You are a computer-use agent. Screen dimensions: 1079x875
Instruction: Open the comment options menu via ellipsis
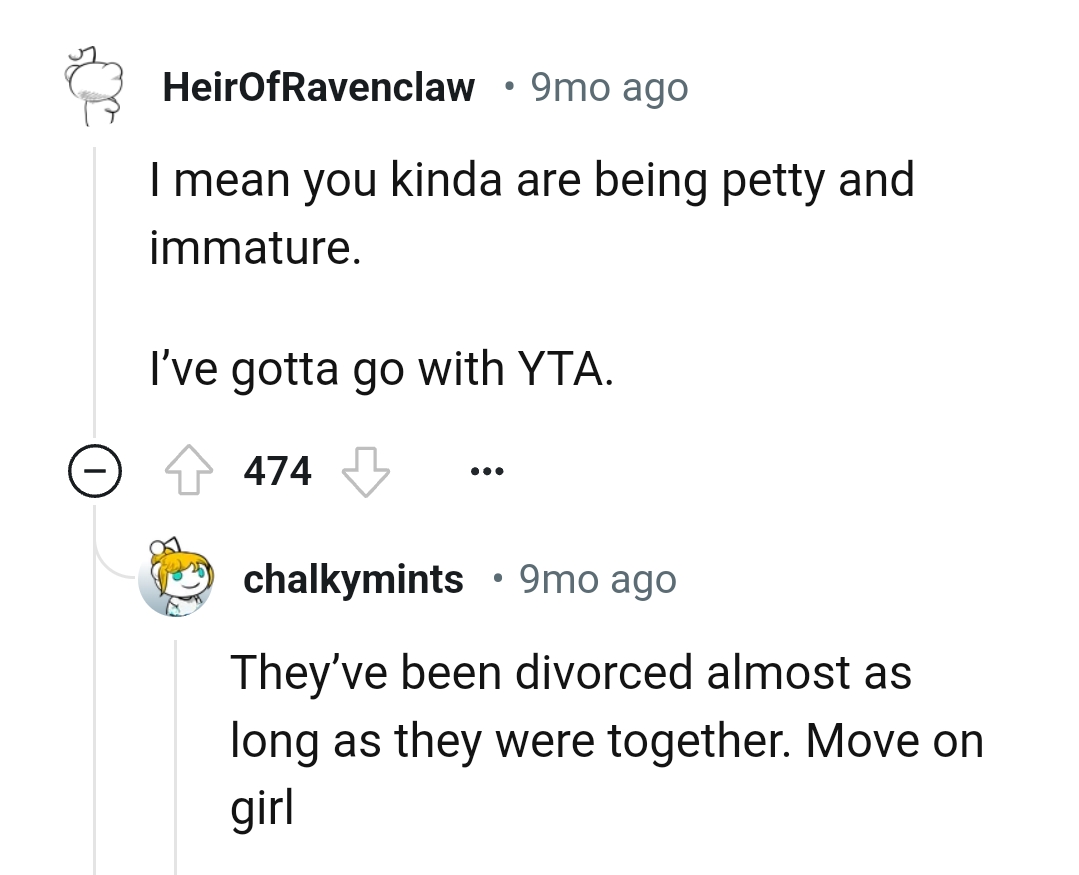[487, 470]
